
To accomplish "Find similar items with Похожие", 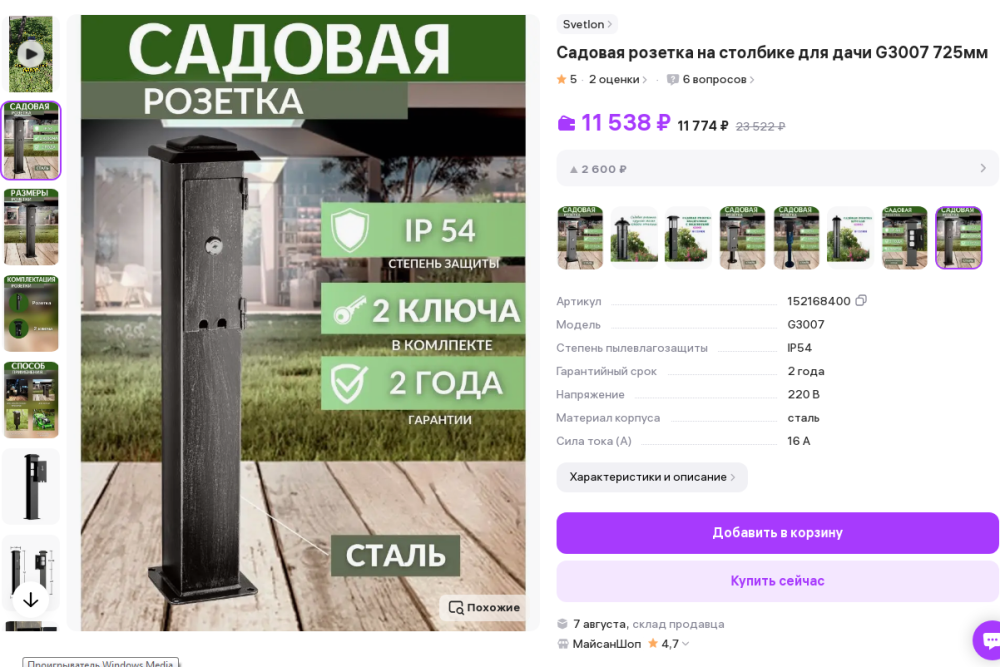I will pos(484,608).
